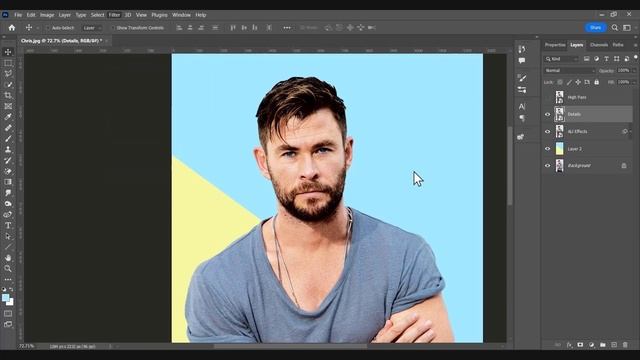Select the Chris.jpg document tab
Image resolution: width=640 pixels, height=360 pixels.
(x=62, y=41)
